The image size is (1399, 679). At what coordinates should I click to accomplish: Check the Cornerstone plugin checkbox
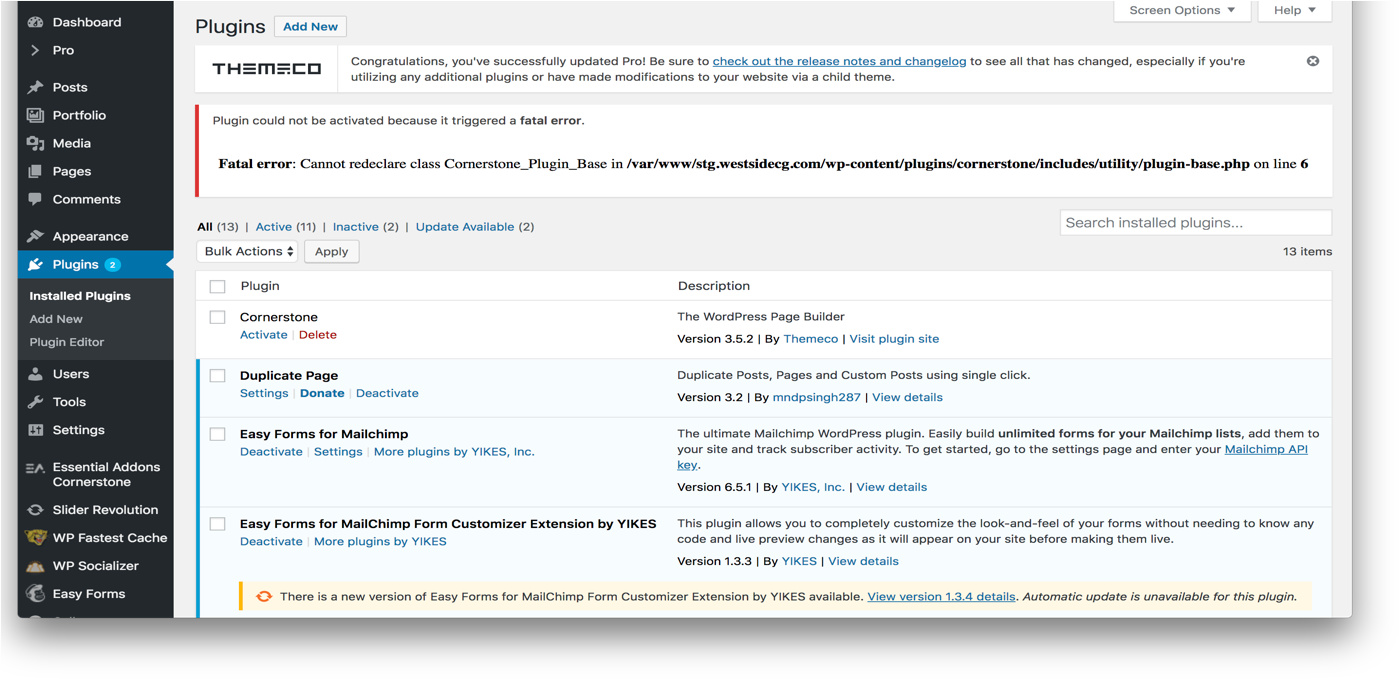[217, 317]
